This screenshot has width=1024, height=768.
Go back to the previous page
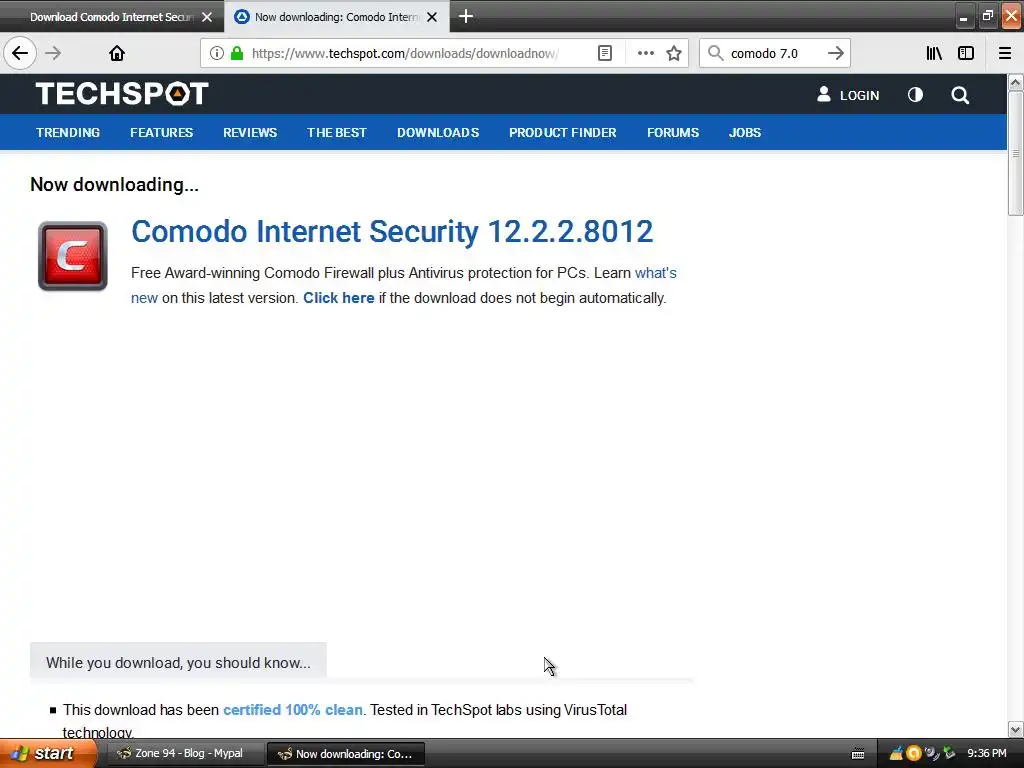[20, 53]
